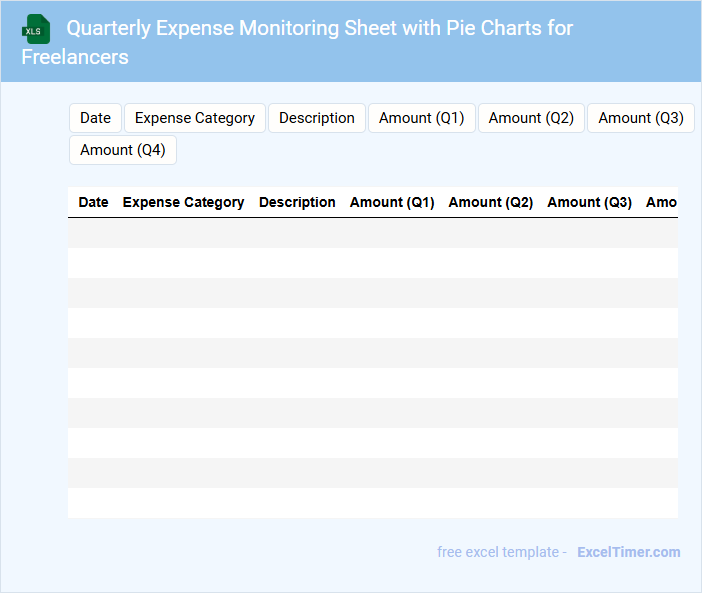Viewport: 702px width, 593px height.
Task: Click the Amount (Q4) tag
Action: [x=122, y=150]
